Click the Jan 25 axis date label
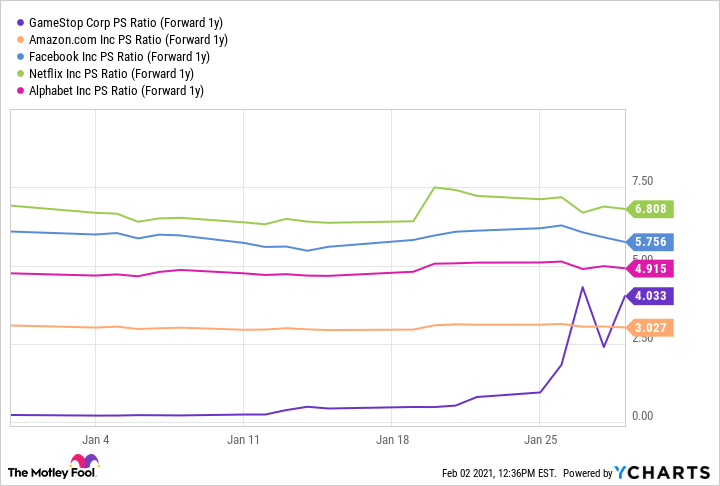The image size is (720, 486). 541,439
